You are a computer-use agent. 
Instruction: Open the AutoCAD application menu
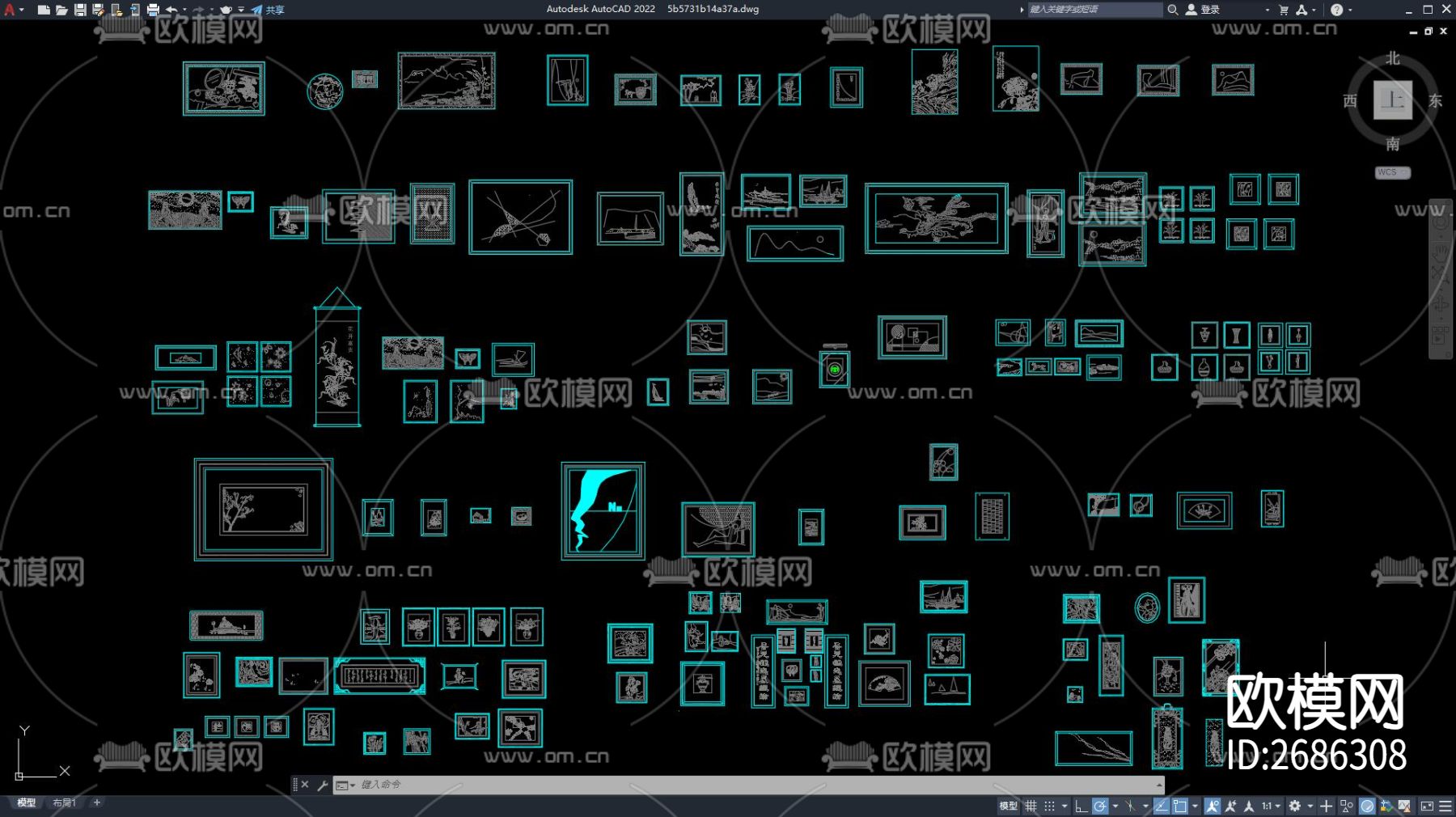[10, 10]
